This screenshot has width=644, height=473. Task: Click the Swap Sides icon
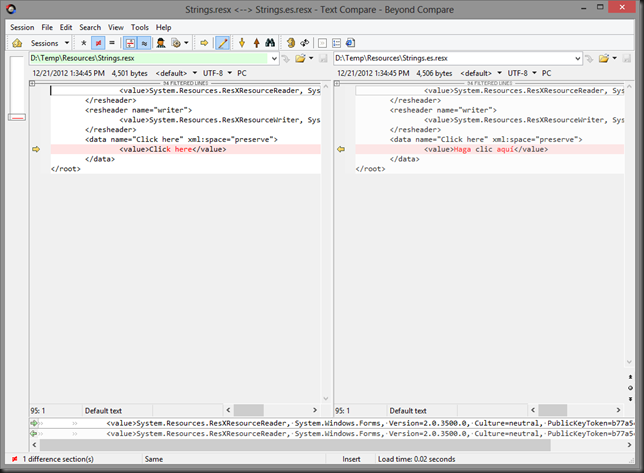pyautogui.click(x=305, y=43)
